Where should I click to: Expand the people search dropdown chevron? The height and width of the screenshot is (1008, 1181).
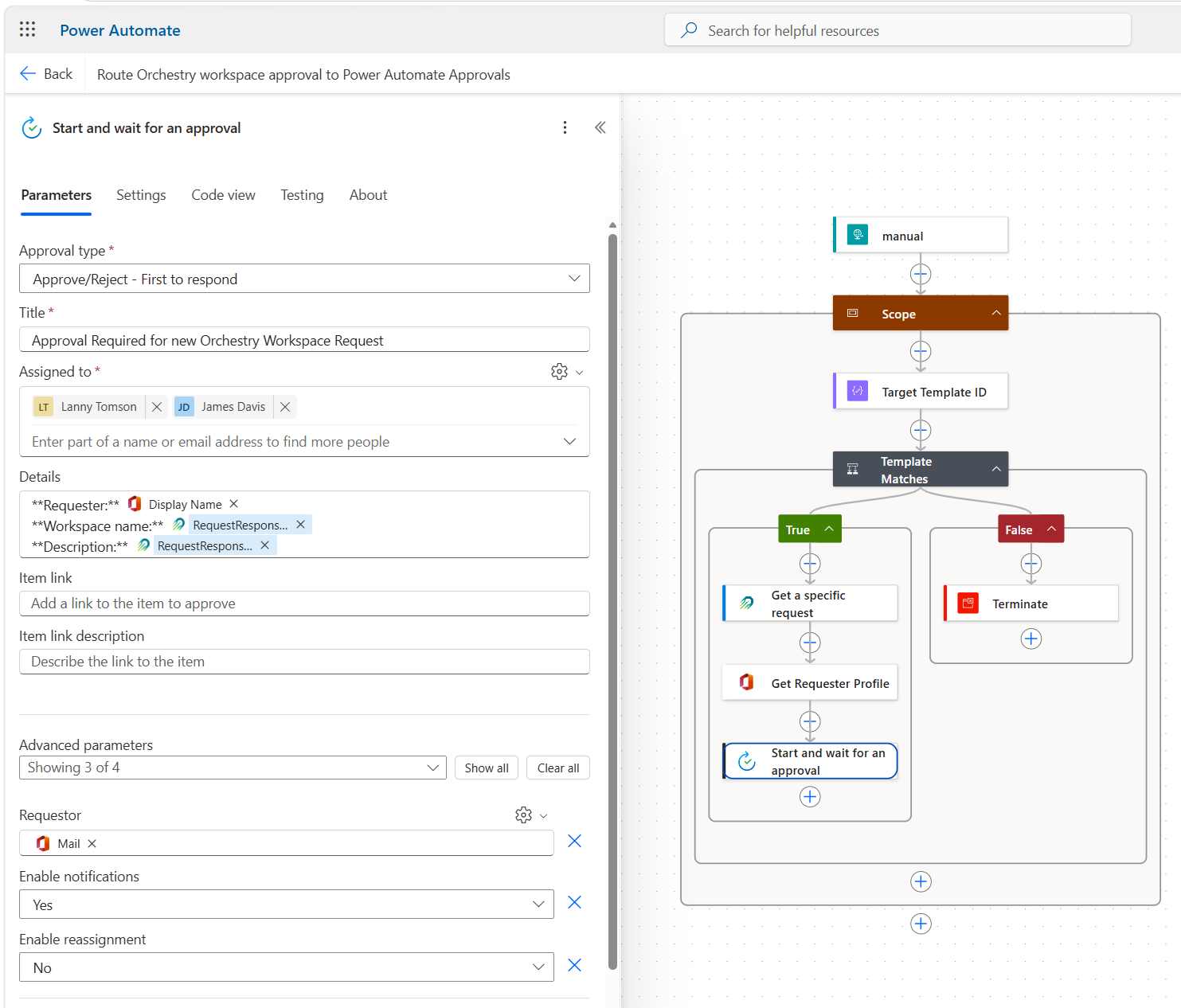click(569, 441)
